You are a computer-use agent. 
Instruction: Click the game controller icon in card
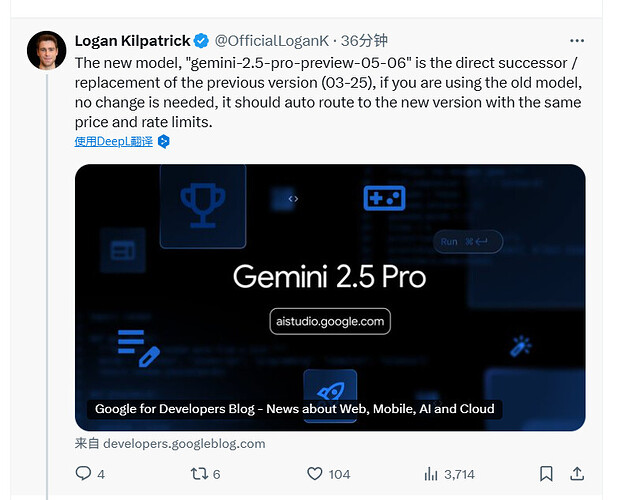pos(384,198)
